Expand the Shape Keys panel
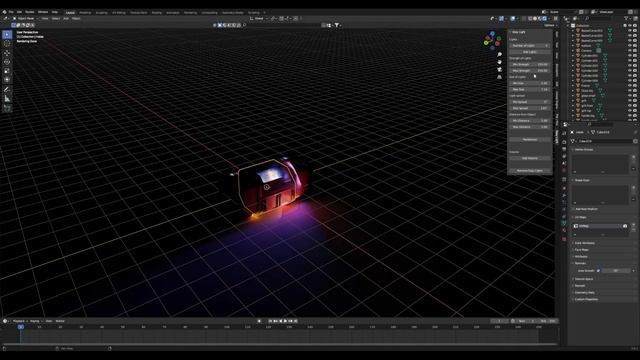Viewport: 640px width, 360px height. [582, 180]
